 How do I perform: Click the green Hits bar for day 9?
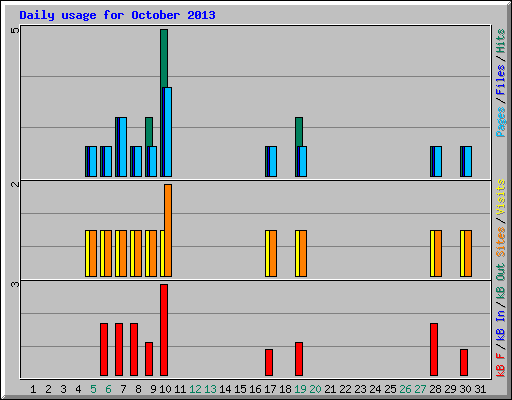coord(149,132)
